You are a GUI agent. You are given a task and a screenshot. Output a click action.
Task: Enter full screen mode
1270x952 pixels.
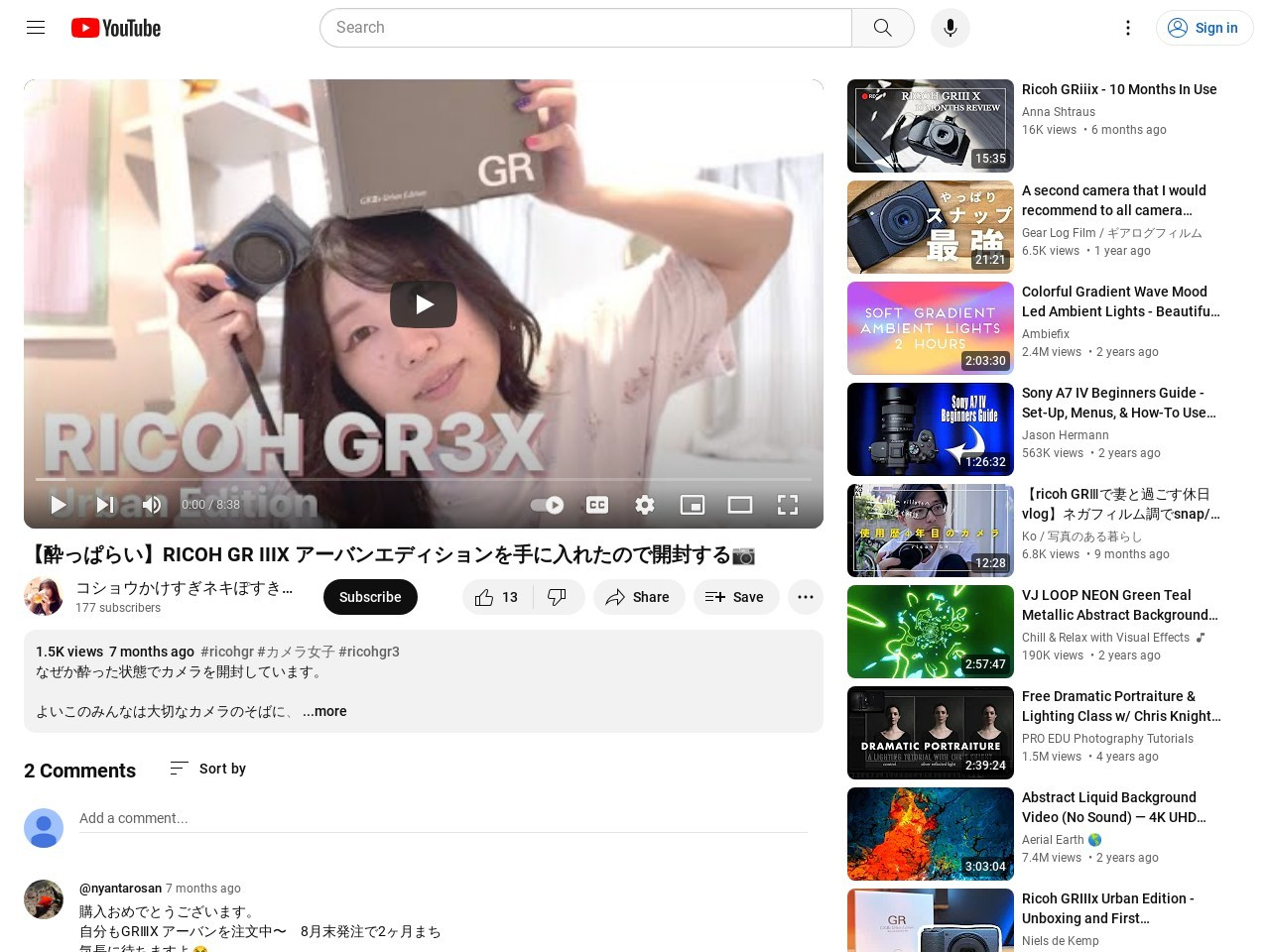tap(788, 505)
